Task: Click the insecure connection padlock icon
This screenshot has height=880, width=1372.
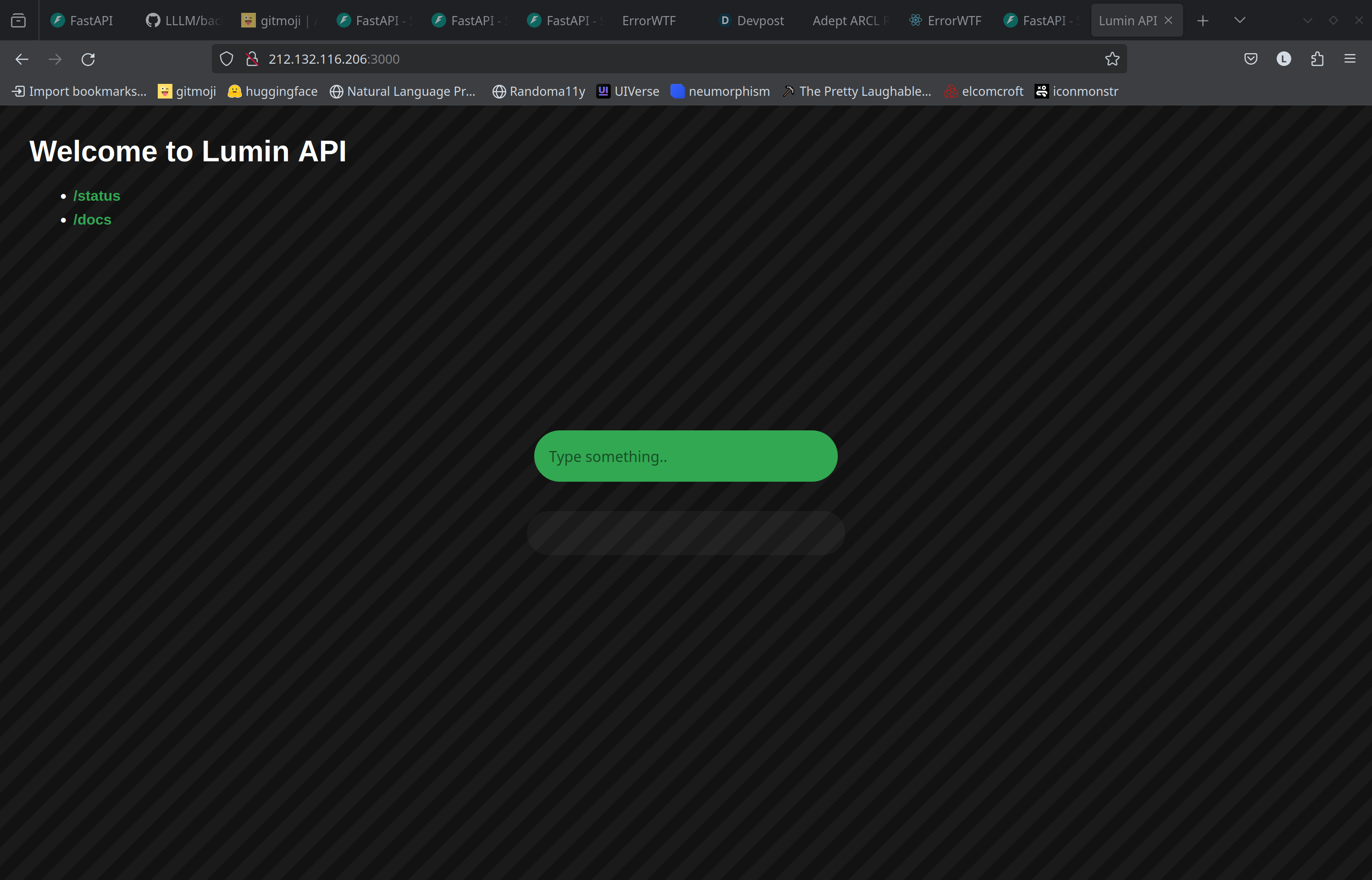Action: coord(252,59)
